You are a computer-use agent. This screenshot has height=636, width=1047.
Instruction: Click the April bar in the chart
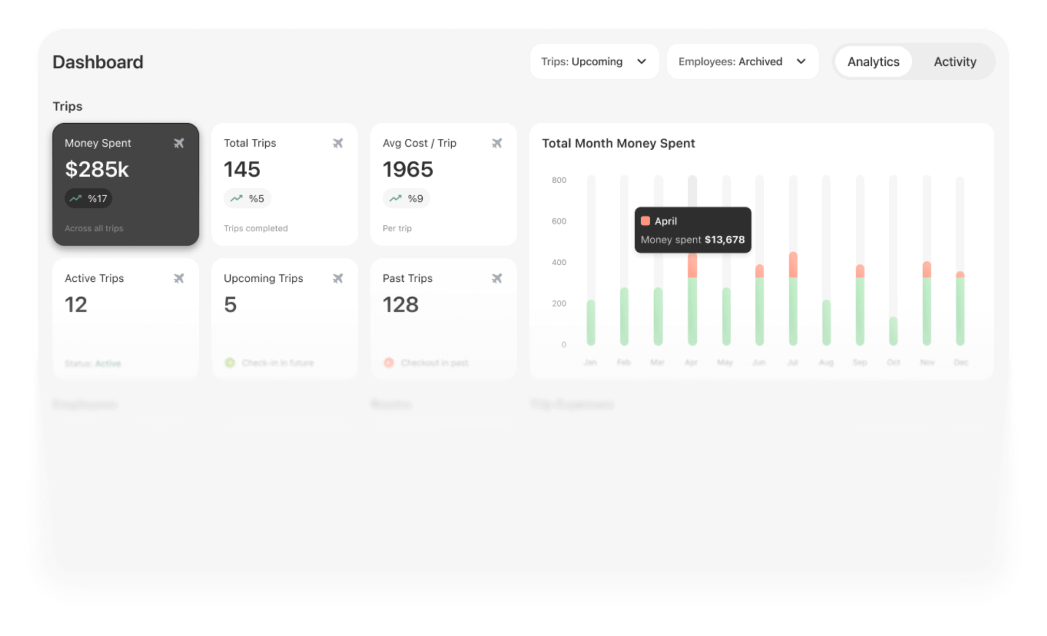[692, 310]
